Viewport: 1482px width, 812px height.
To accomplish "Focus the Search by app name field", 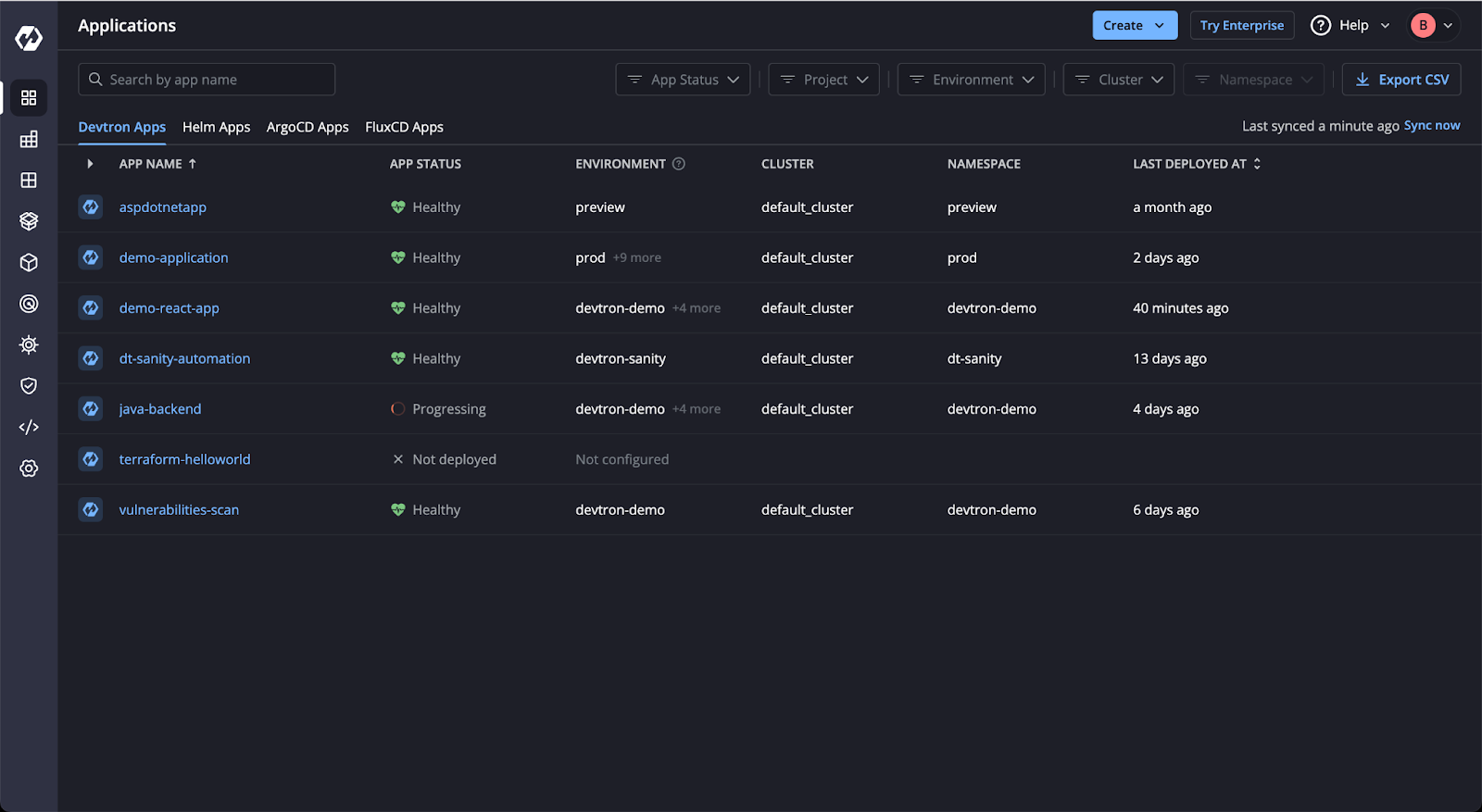I will [x=207, y=80].
